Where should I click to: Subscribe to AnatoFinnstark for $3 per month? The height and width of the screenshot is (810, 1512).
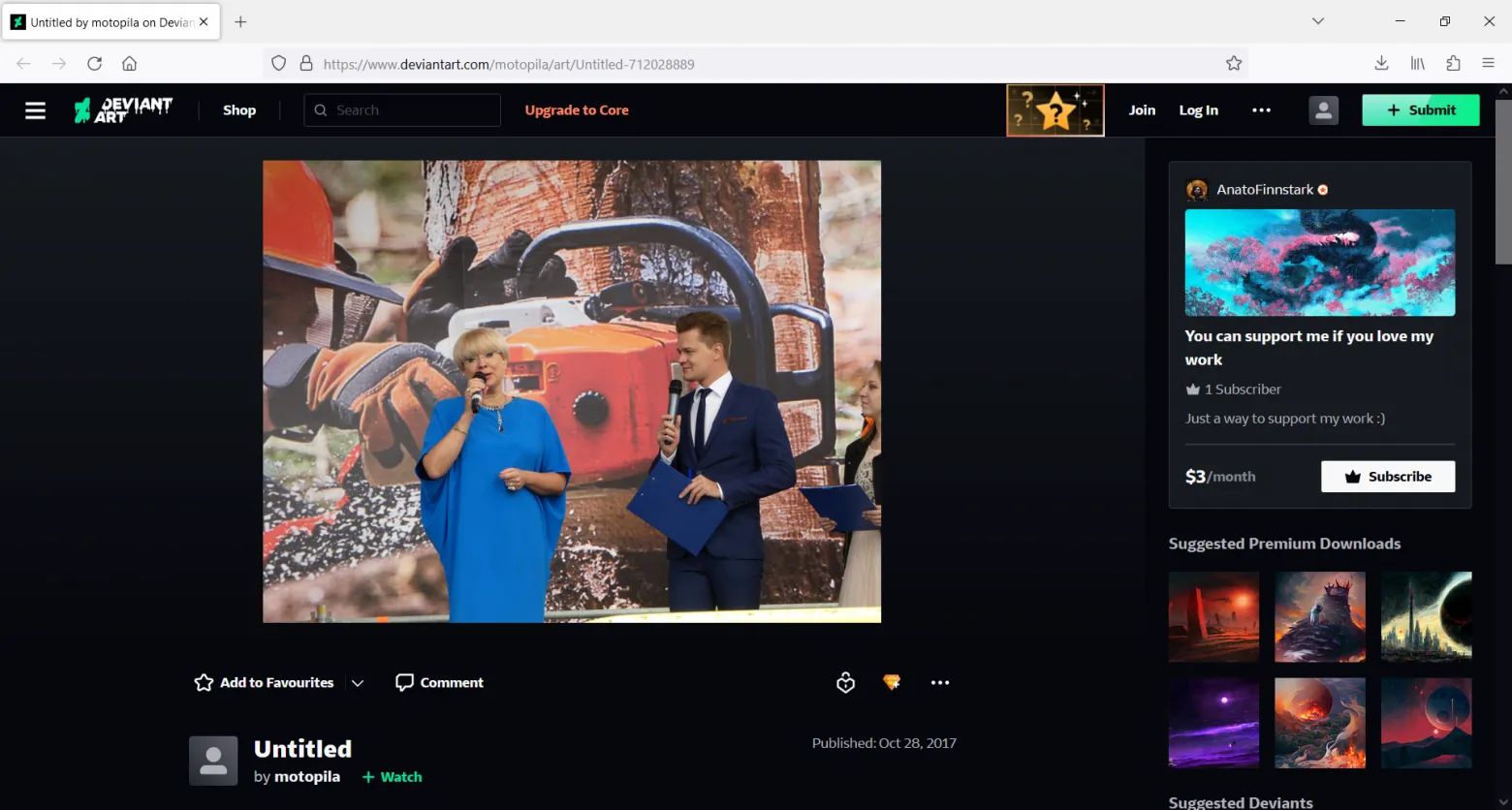pyautogui.click(x=1388, y=477)
